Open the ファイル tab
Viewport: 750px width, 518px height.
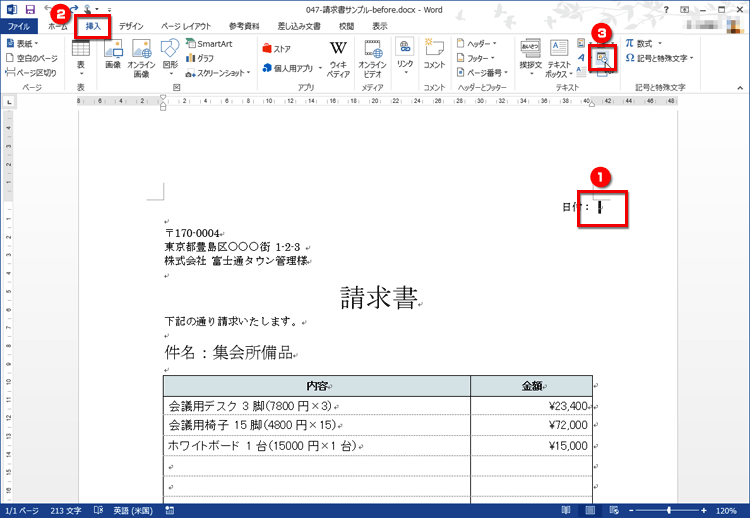point(19,26)
